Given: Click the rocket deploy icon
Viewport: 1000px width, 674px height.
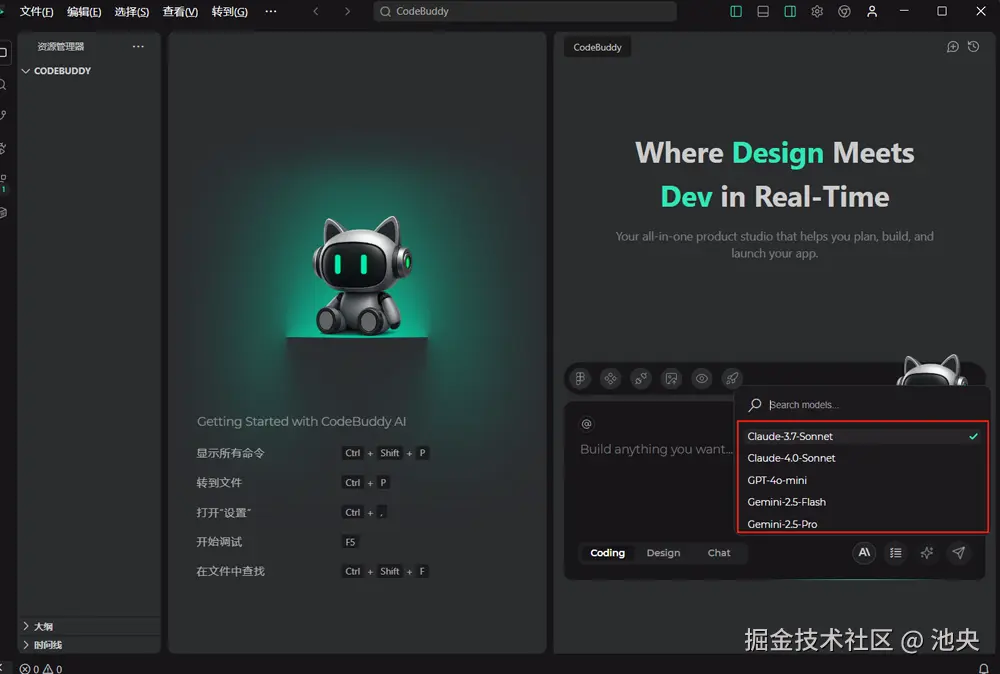Looking at the screenshot, I should click(732, 379).
